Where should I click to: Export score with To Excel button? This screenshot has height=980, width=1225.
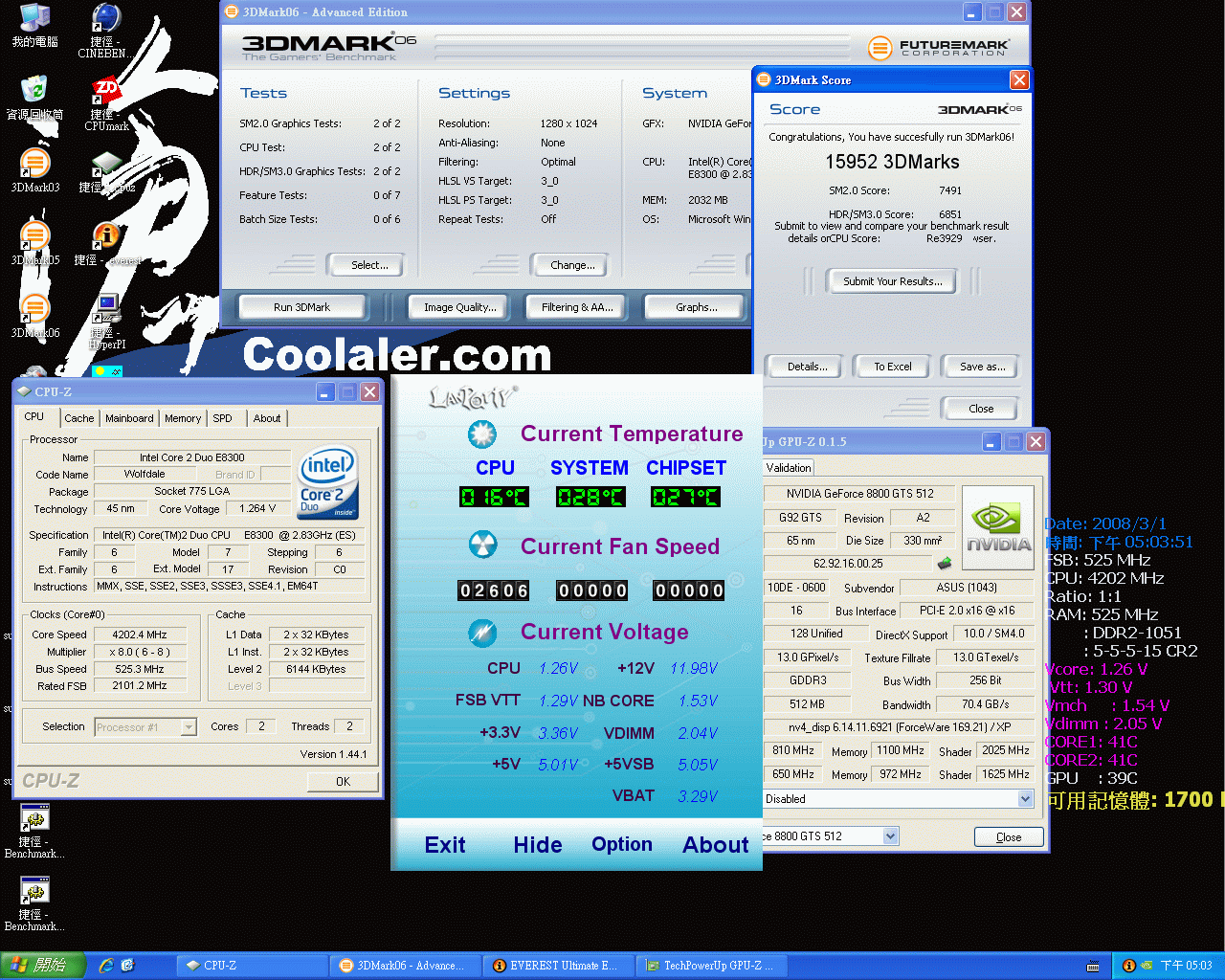[x=893, y=367]
